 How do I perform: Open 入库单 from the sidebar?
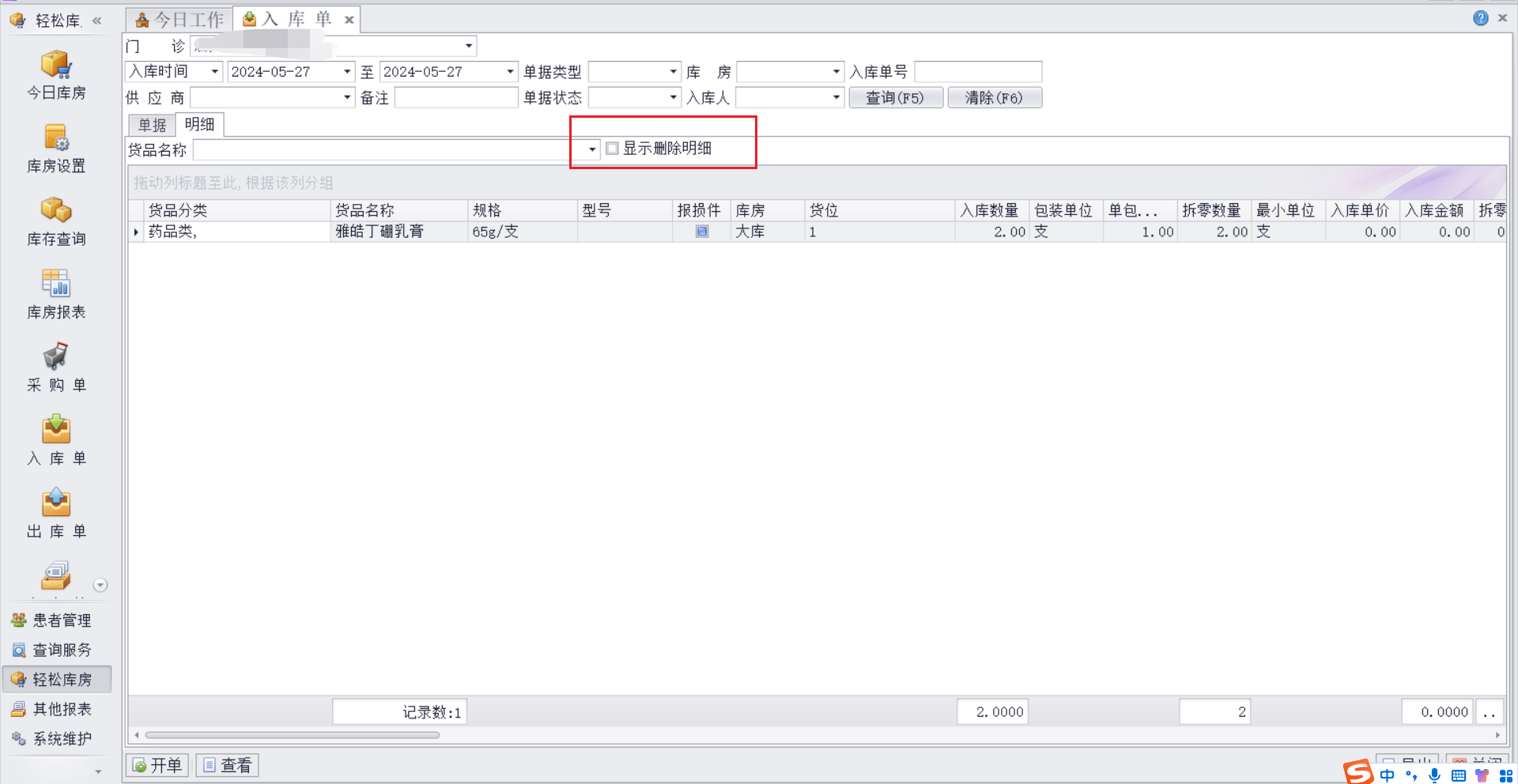pos(56,442)
